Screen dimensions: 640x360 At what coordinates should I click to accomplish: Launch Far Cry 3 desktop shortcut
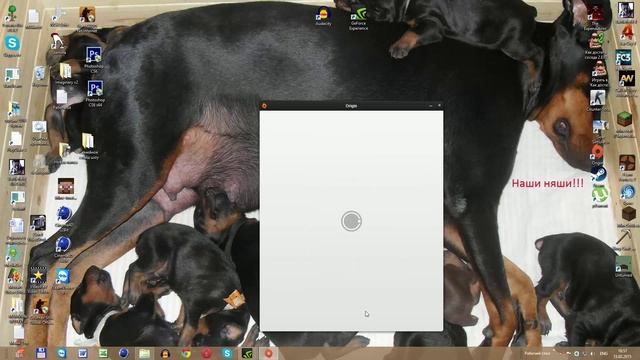pos(624,58)
